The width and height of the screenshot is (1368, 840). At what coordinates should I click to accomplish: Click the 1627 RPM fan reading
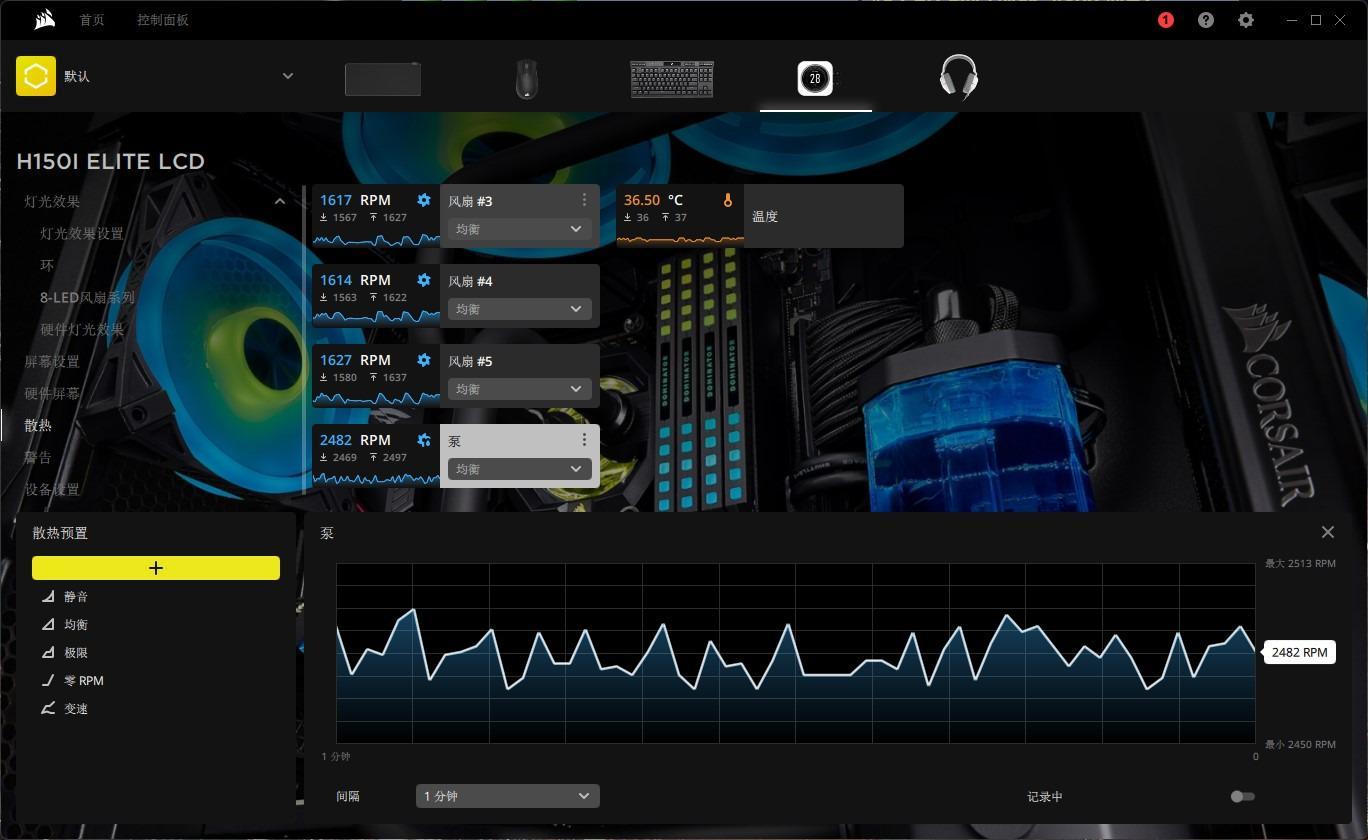[355, 360]
